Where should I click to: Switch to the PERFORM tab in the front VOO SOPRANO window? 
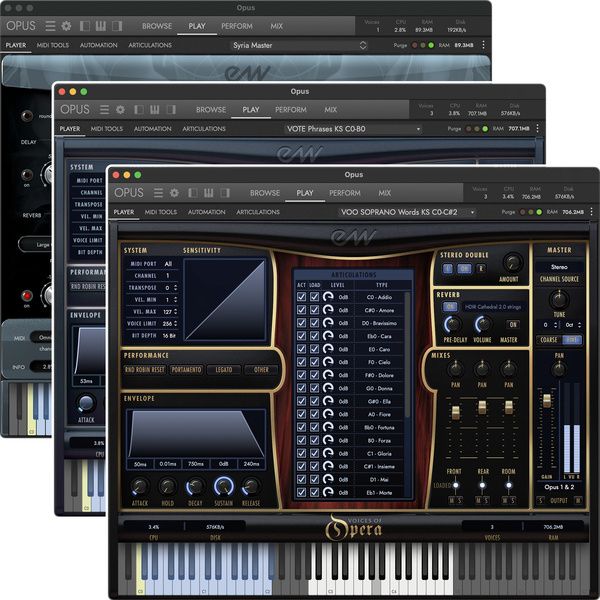[345, 193]
